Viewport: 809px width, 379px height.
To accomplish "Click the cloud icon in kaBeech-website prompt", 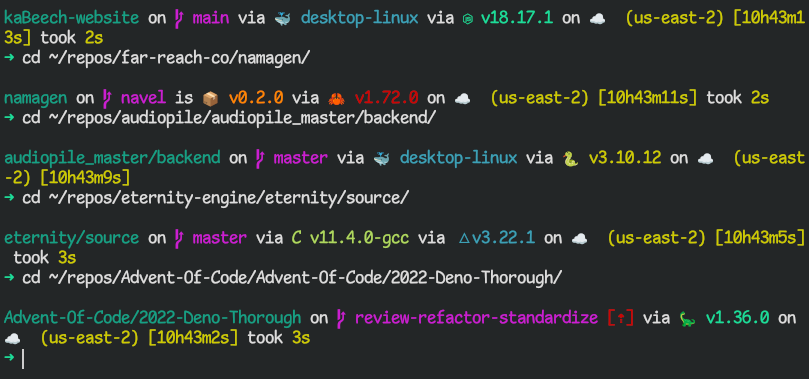I will point(597,20).
